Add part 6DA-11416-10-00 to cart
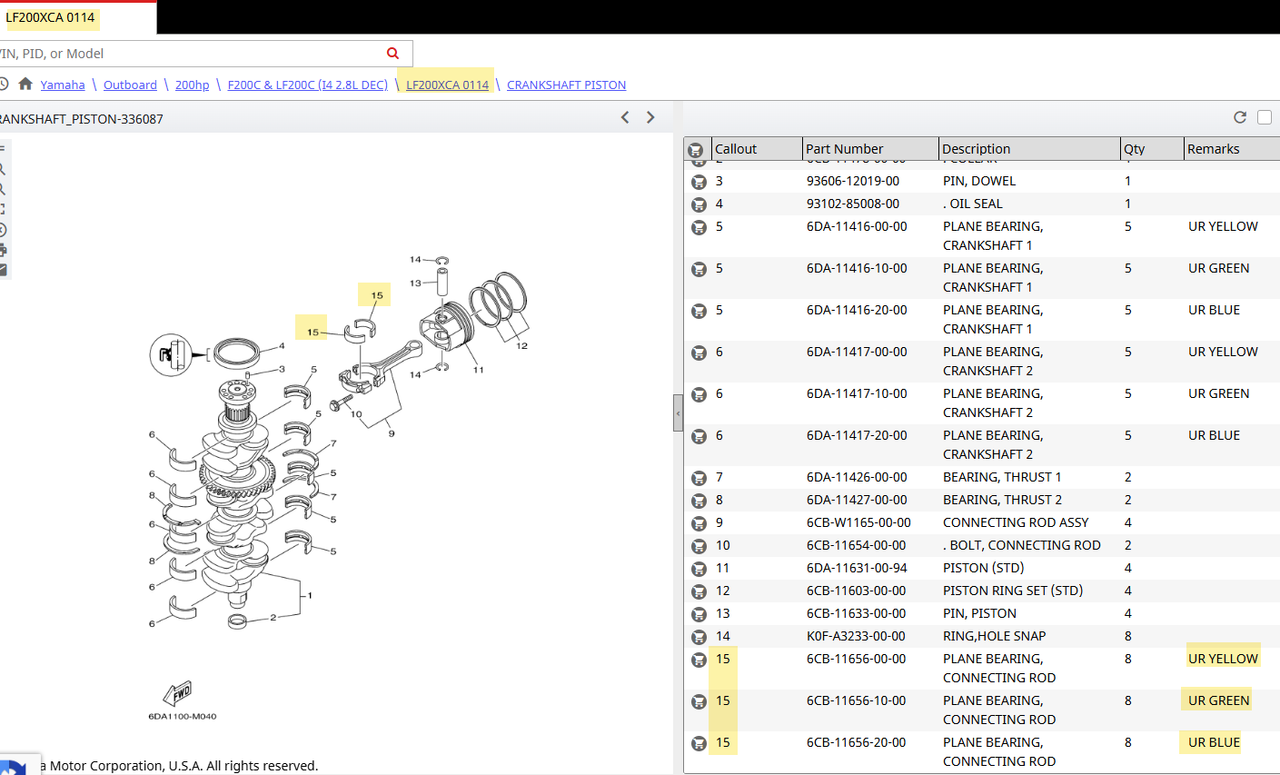This screenshot has width=1280, height=775. point(698,269)
